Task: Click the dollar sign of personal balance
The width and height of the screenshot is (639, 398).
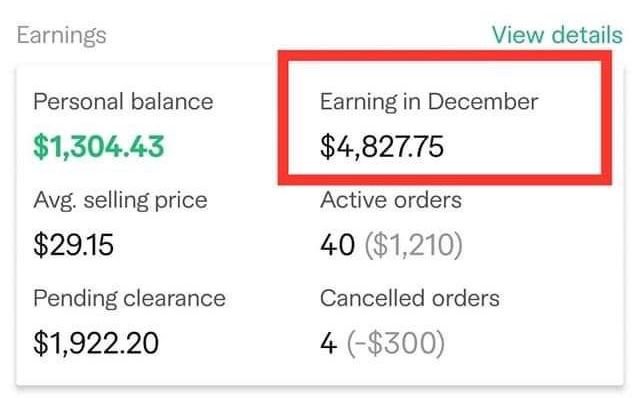Action: pos(41,146)
